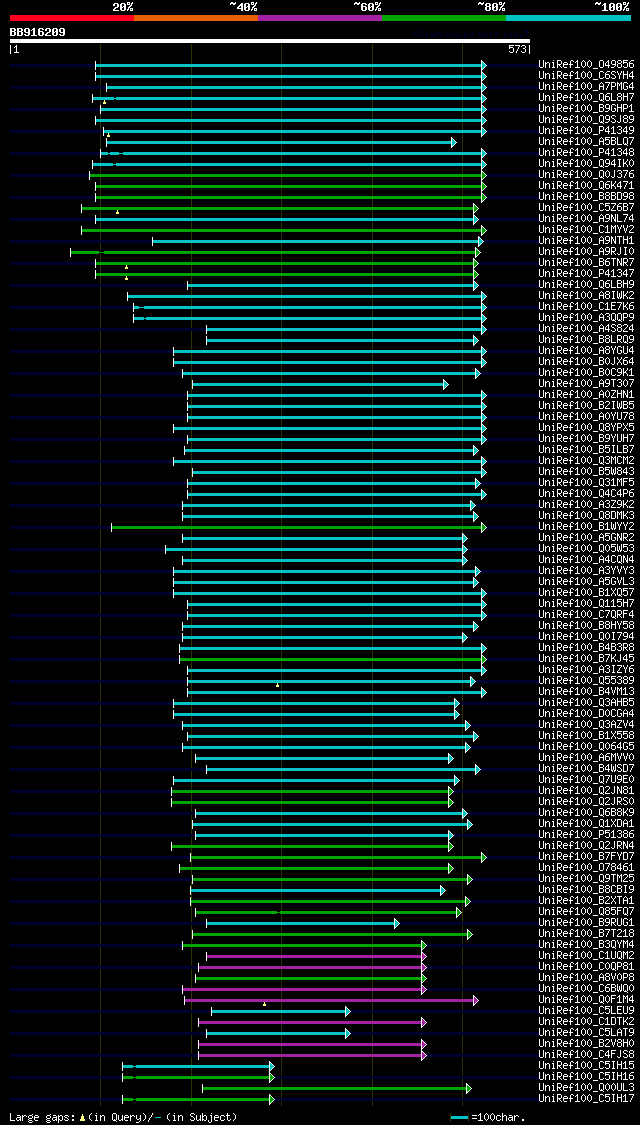The image size is (640, 1125).
Task: Open hit UniRef100_Q9SJ89
Action: click(x=586, y=120)
